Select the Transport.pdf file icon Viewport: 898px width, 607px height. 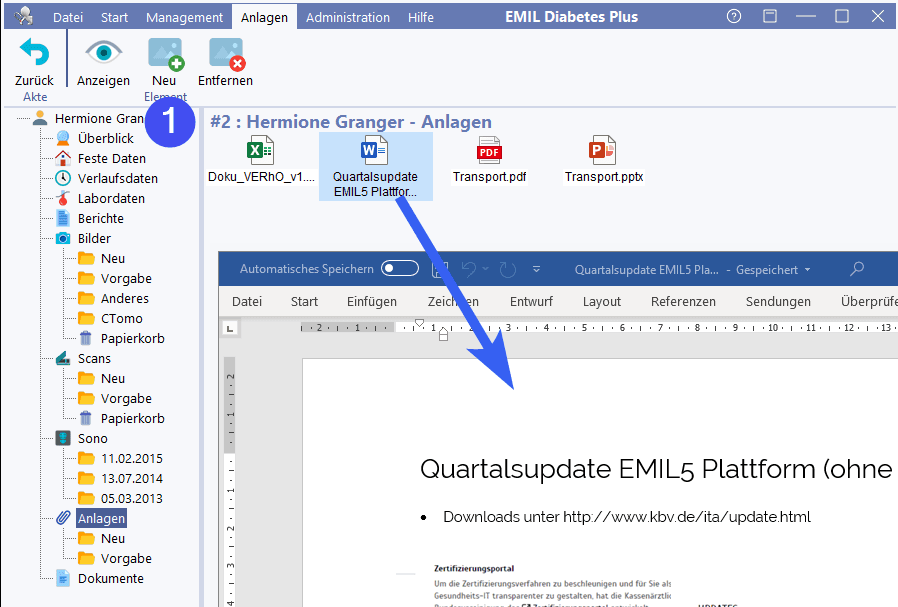pos(489,151)
